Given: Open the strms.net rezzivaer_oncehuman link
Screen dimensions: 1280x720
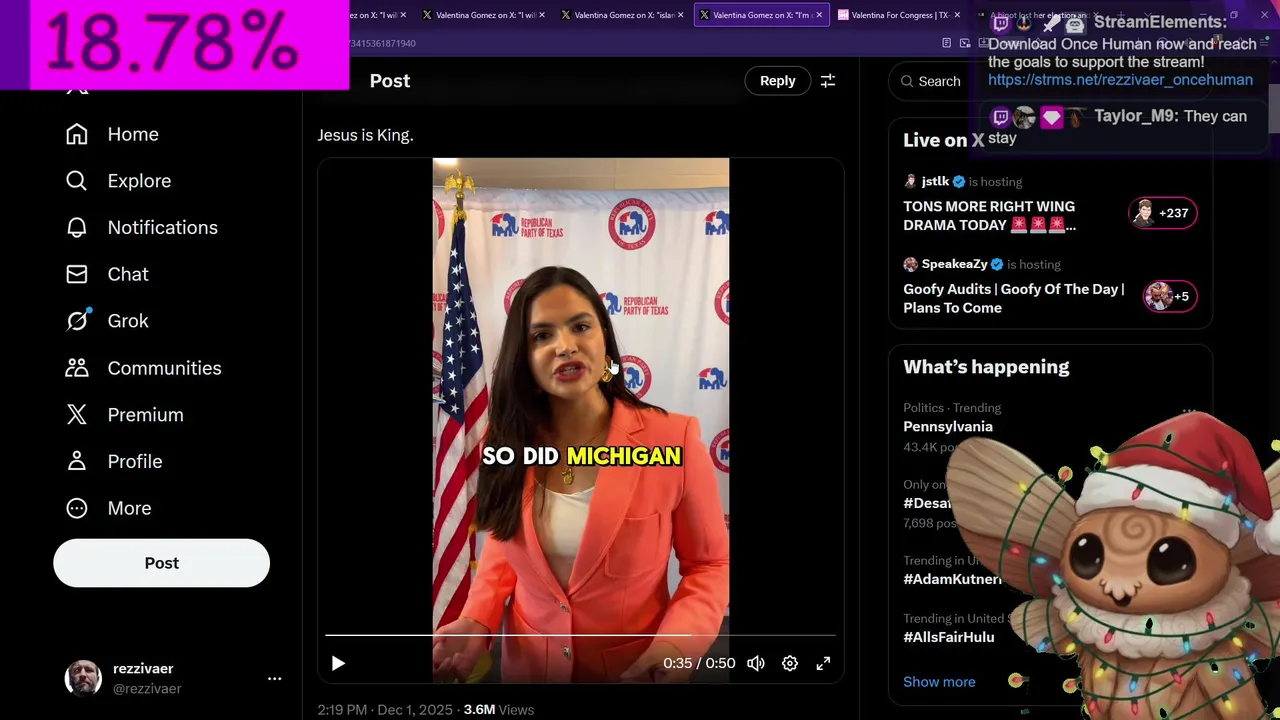Looking at the screenshot, I should 1120,80.
